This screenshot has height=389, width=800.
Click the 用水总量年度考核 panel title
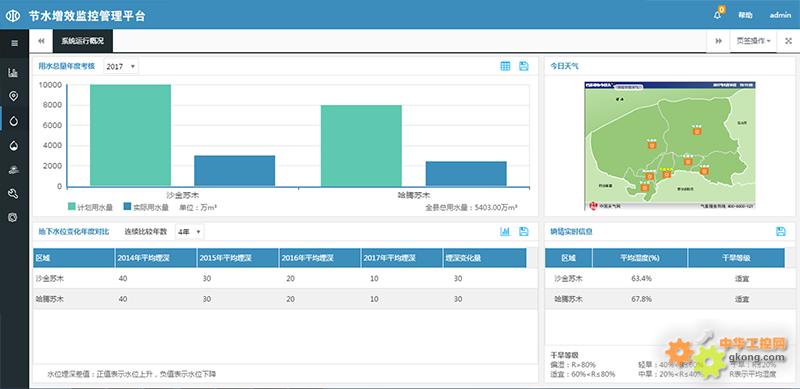coord(67,66)
